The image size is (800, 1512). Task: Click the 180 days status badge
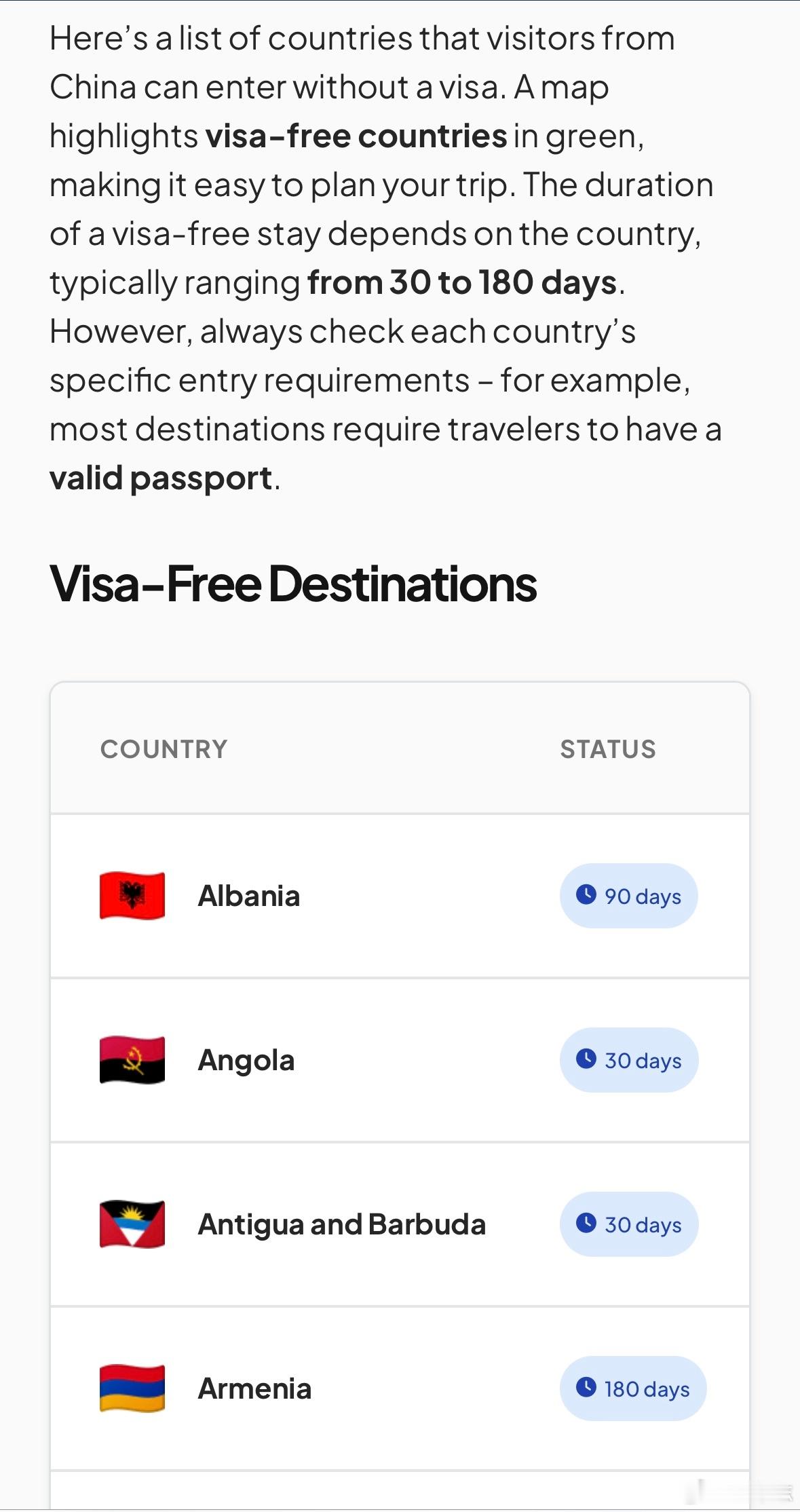click(x=633, y=1388)
